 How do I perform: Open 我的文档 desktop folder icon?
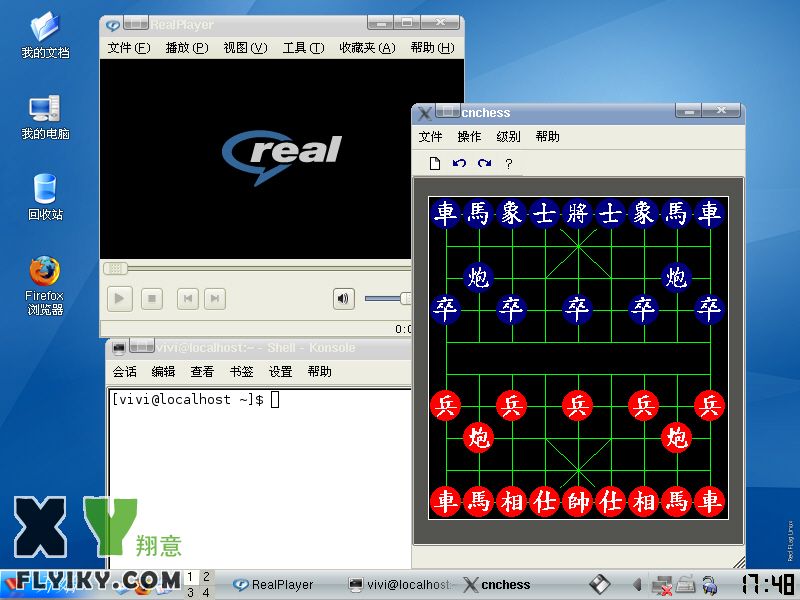click(45, 36)
